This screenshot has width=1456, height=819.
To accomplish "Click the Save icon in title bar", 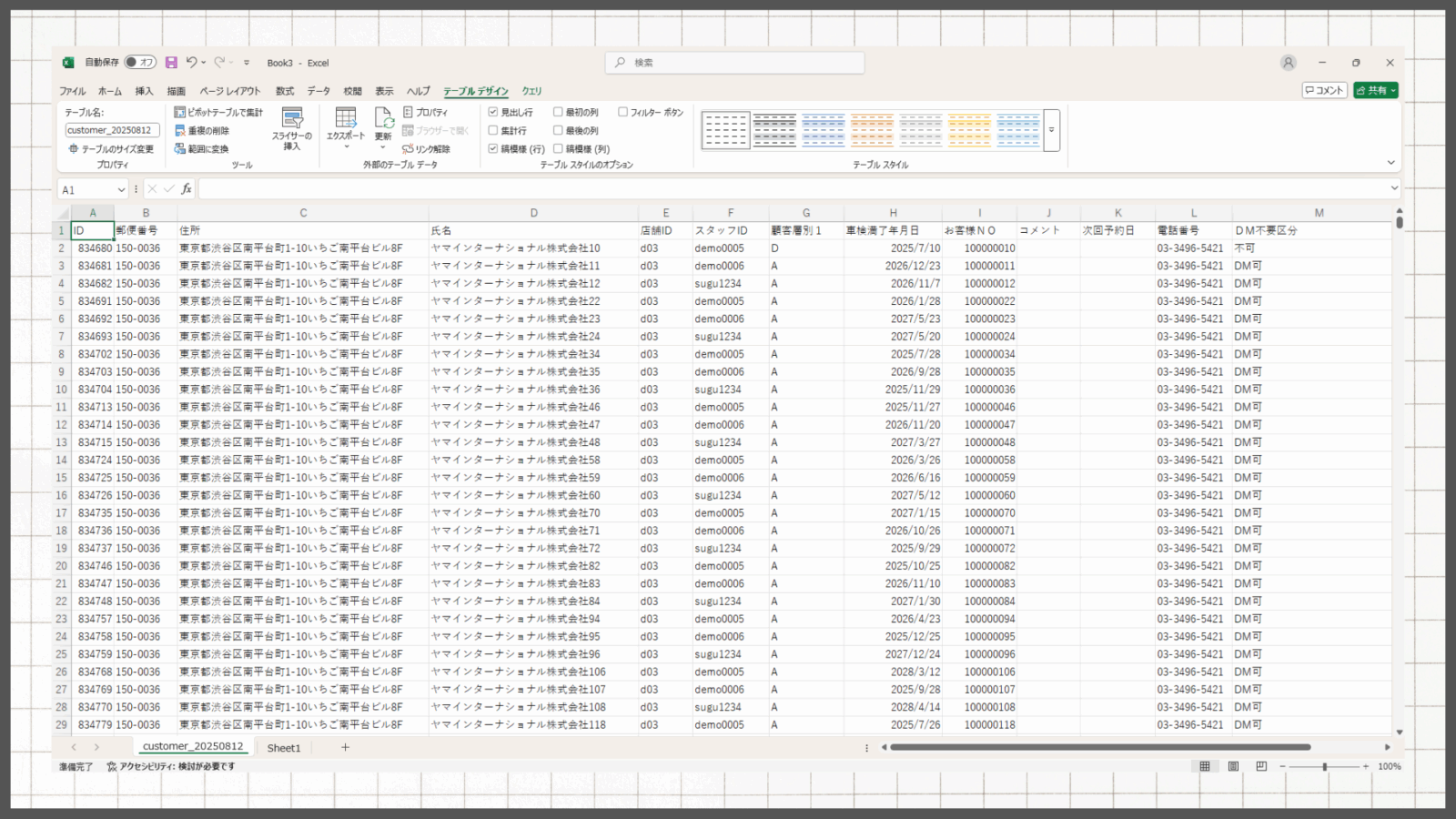I will [171, 63].
